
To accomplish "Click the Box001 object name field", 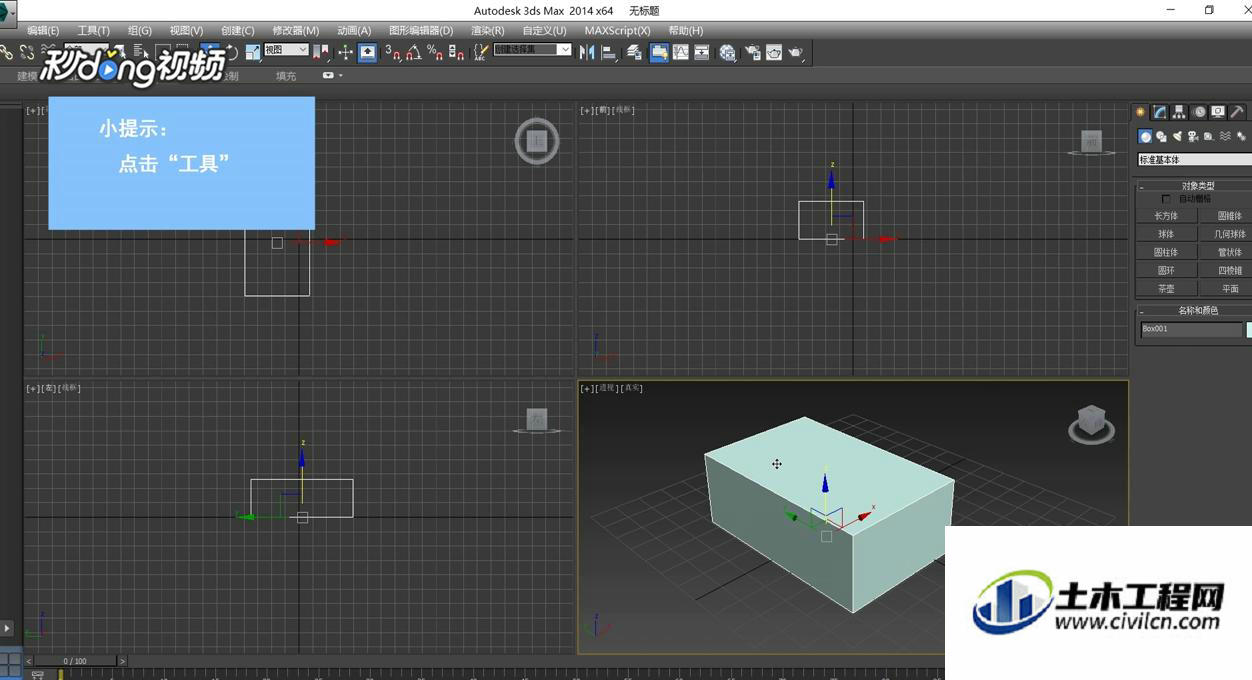I will point(1191,329).
